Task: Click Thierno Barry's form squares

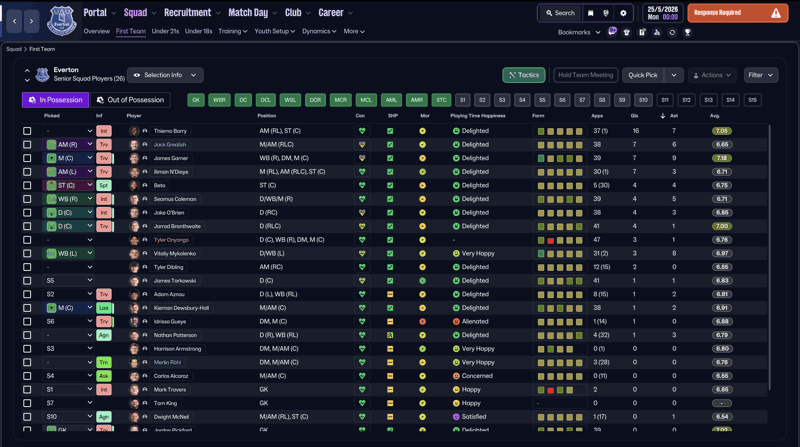Action: tap(560, 131)
